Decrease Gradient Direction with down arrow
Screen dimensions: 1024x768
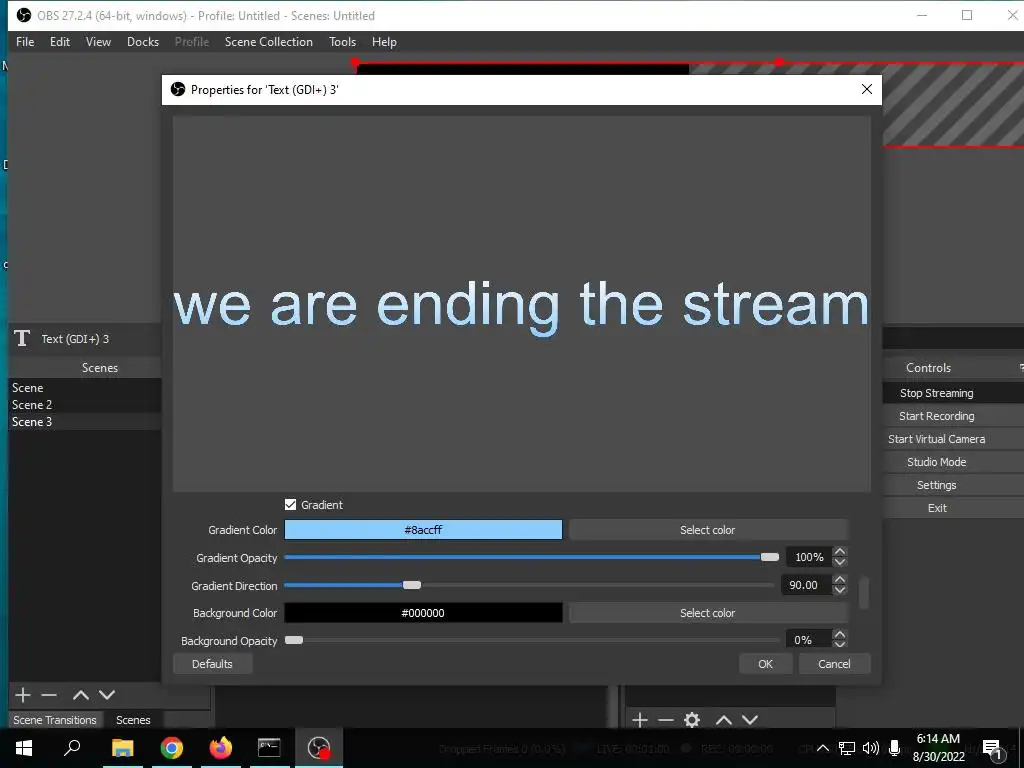tap(840, 590)
